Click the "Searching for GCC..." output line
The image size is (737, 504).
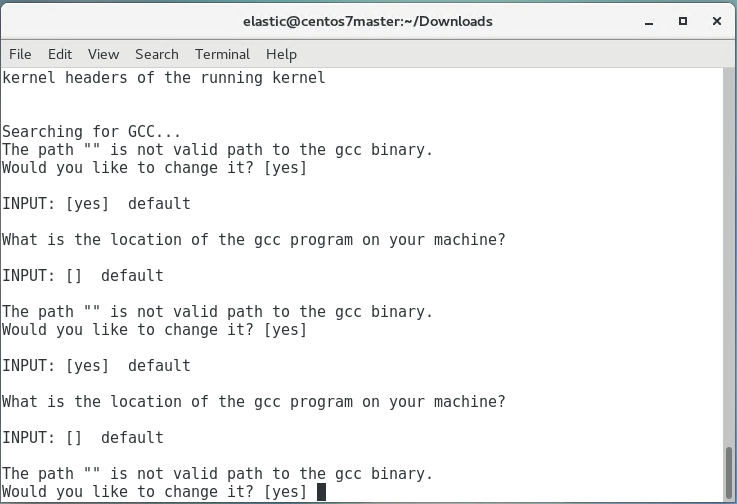point(92,132)
